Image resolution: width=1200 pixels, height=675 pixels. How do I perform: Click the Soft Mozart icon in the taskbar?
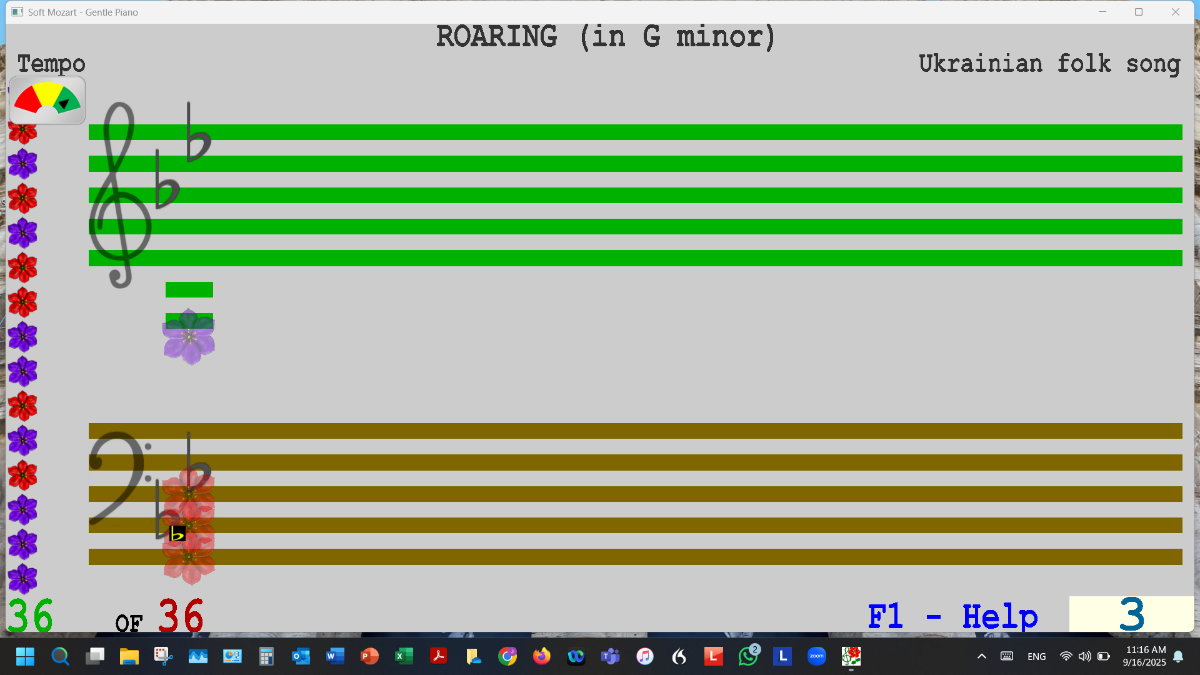(851, 657)
